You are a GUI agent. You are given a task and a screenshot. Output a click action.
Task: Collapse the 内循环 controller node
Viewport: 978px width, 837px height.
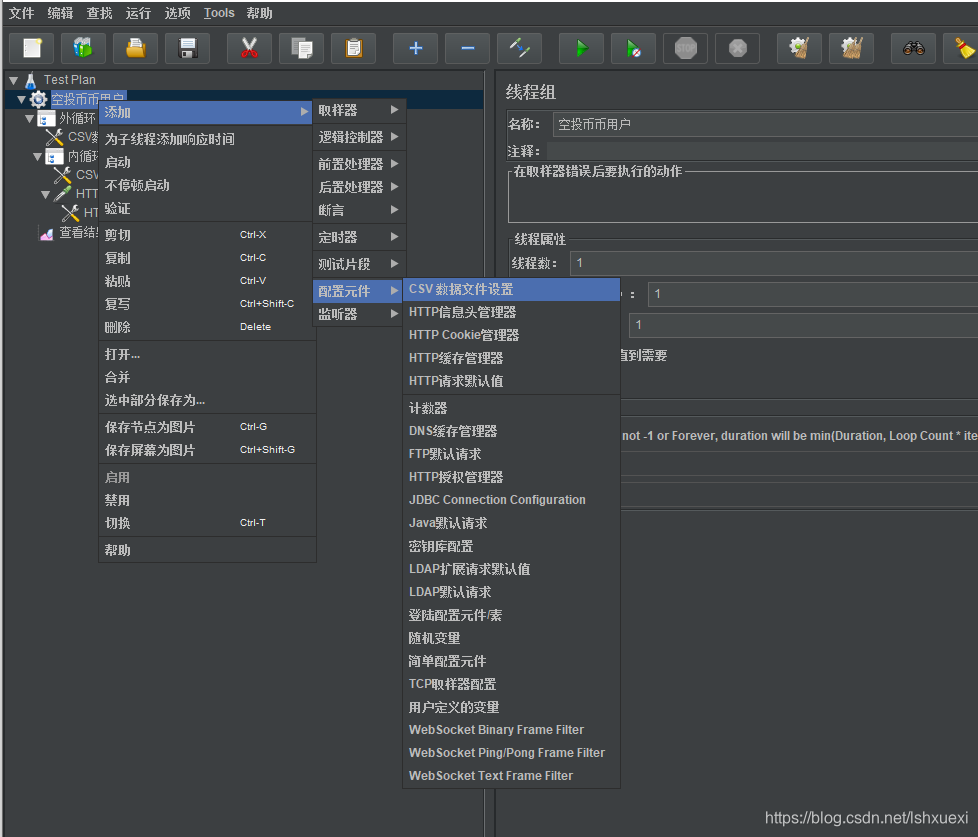point(37,157)
